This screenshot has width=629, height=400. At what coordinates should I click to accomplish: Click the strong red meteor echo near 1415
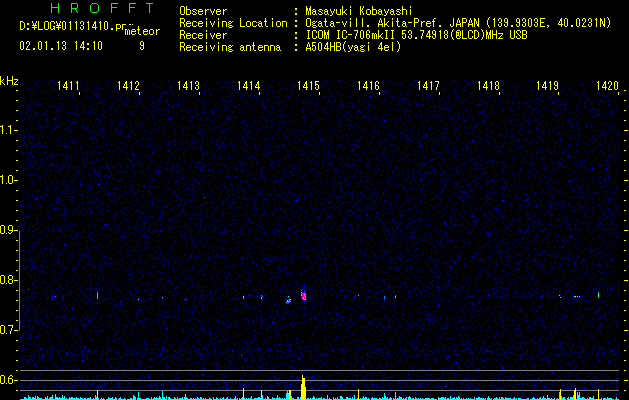(x=303, y=295)
